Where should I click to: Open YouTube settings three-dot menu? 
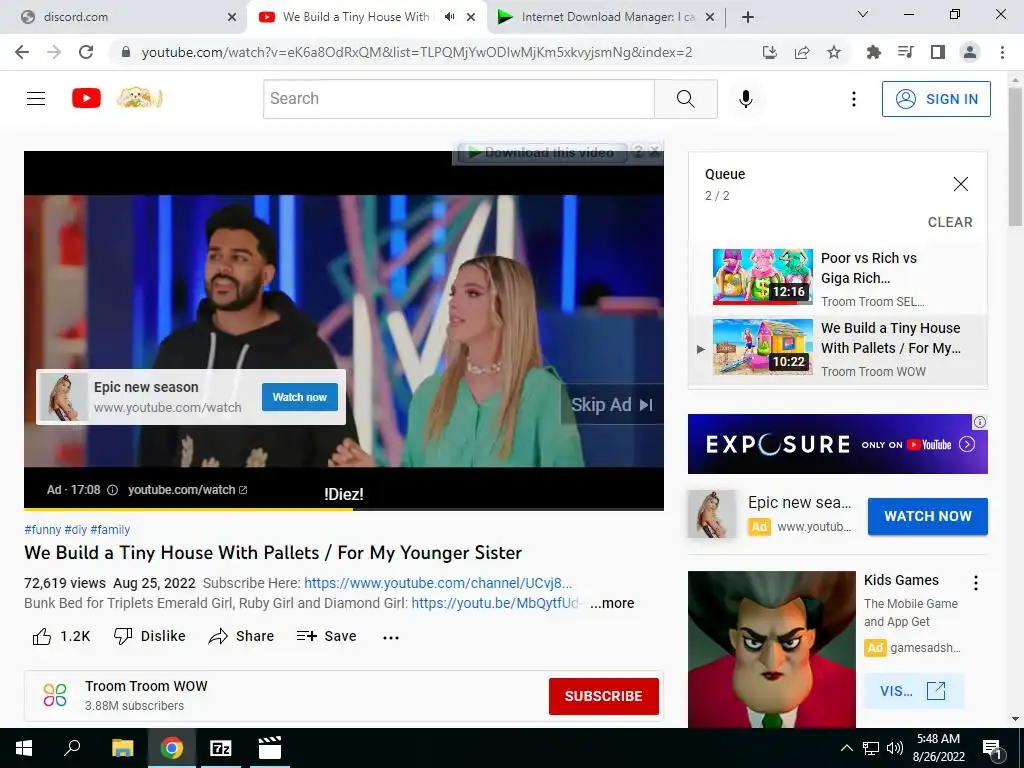coord(854,99)
